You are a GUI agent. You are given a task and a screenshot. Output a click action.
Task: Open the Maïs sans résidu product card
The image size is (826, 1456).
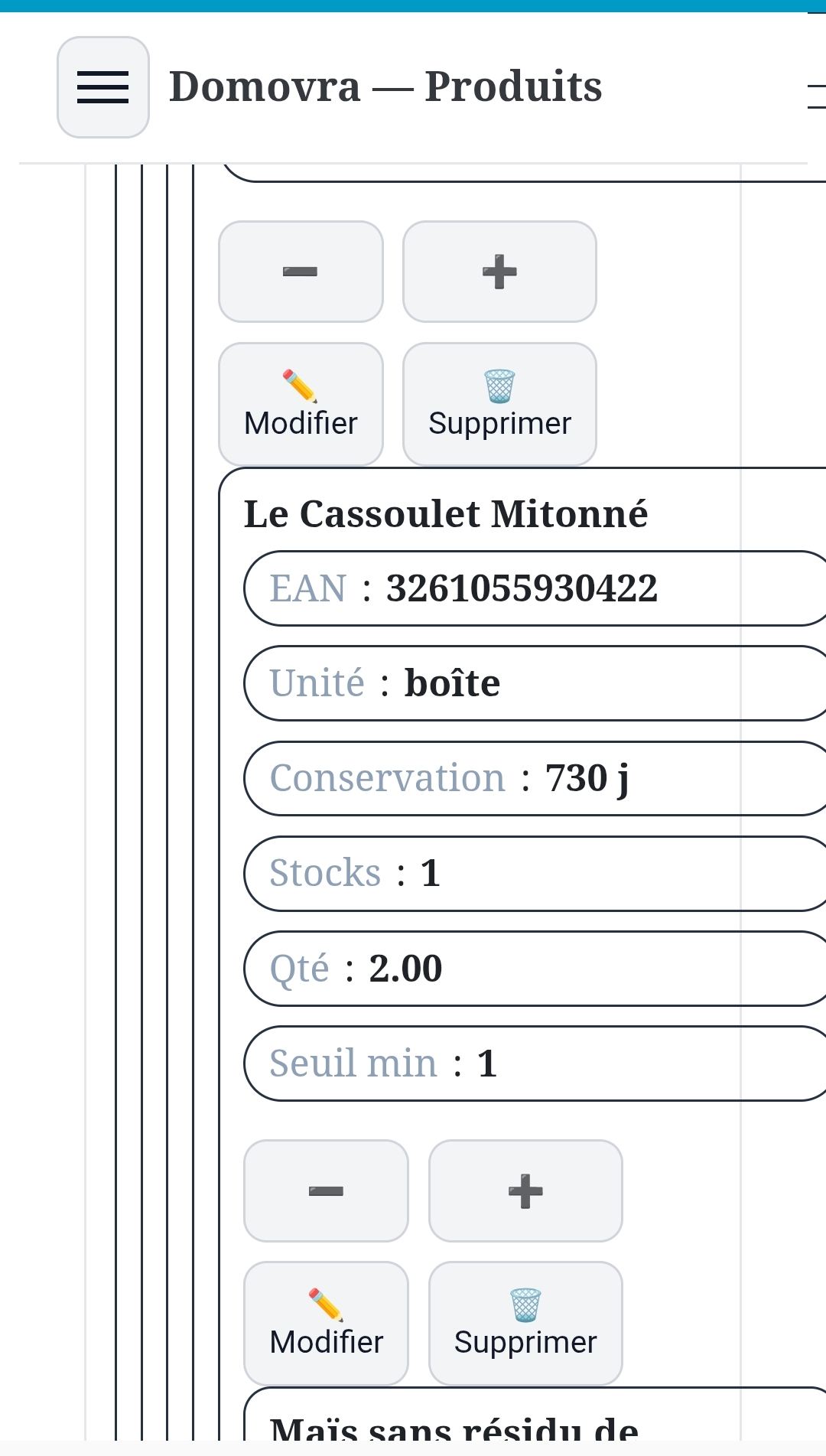click(454, 1428)
